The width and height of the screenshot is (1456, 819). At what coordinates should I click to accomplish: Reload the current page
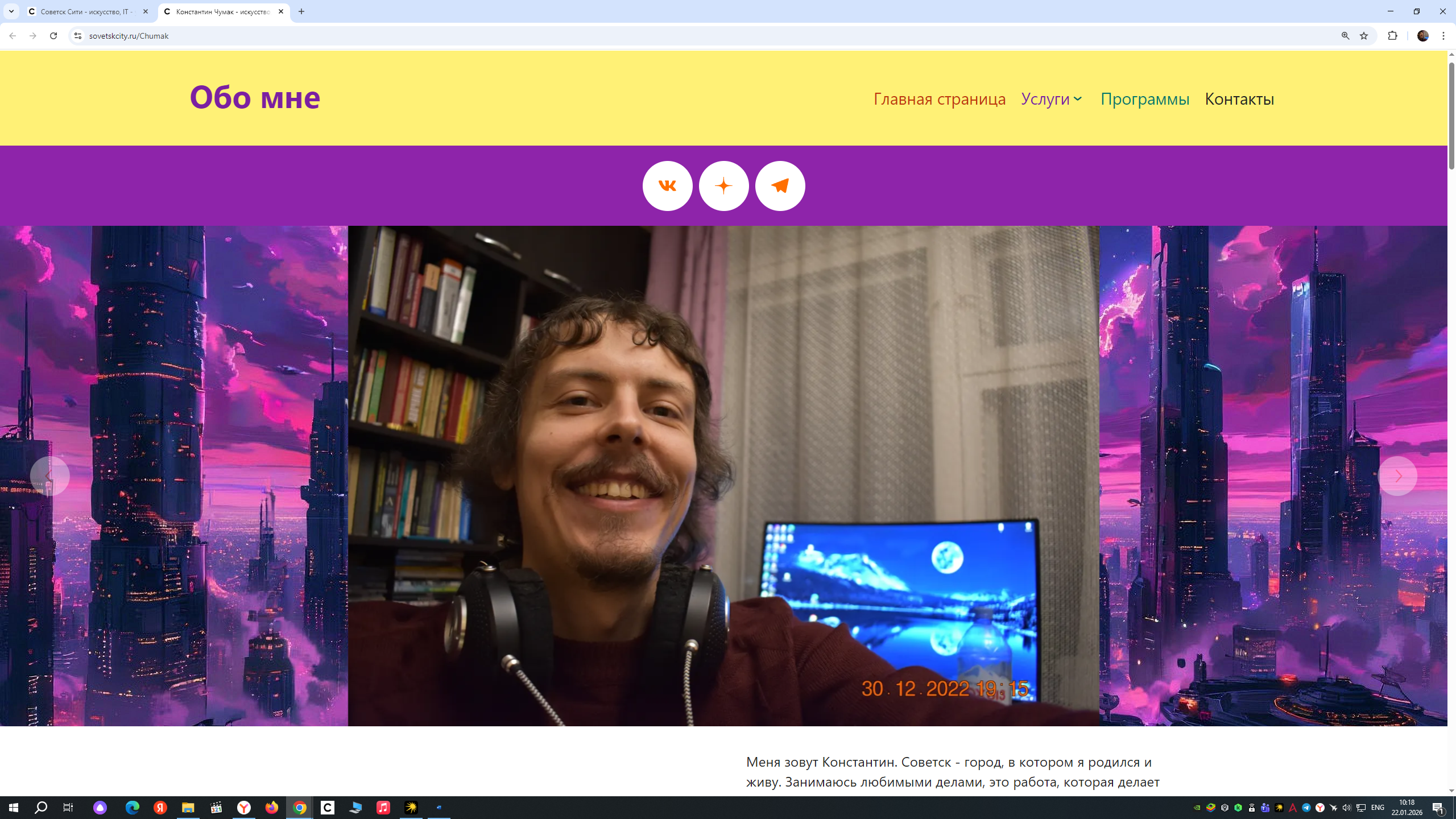coord(53,36)
